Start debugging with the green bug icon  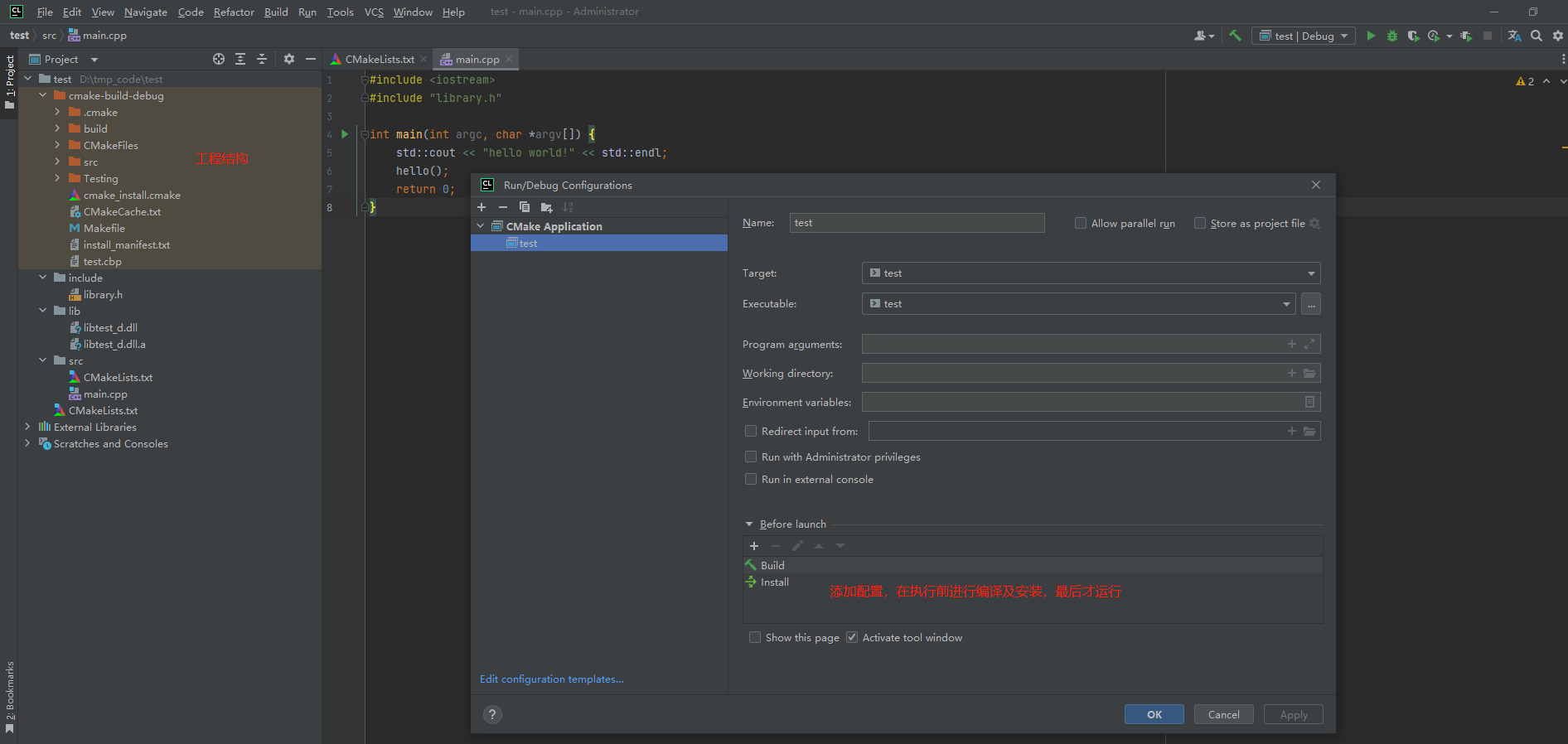coord(1392,36)
